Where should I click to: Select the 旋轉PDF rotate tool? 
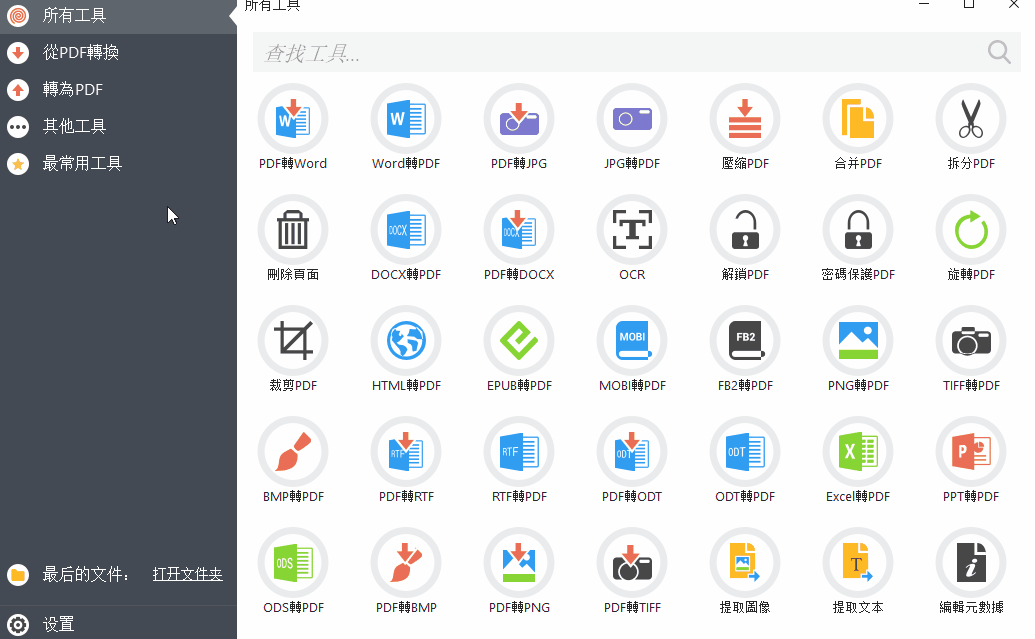point(971,231)
